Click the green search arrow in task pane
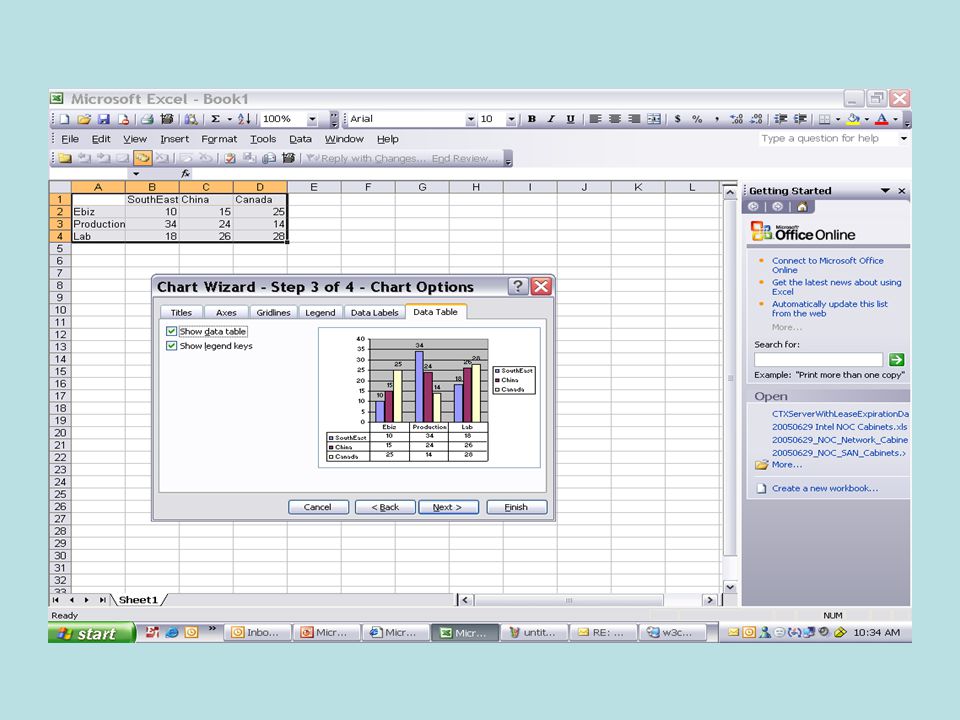960x720 pixels. pos(896,360)
